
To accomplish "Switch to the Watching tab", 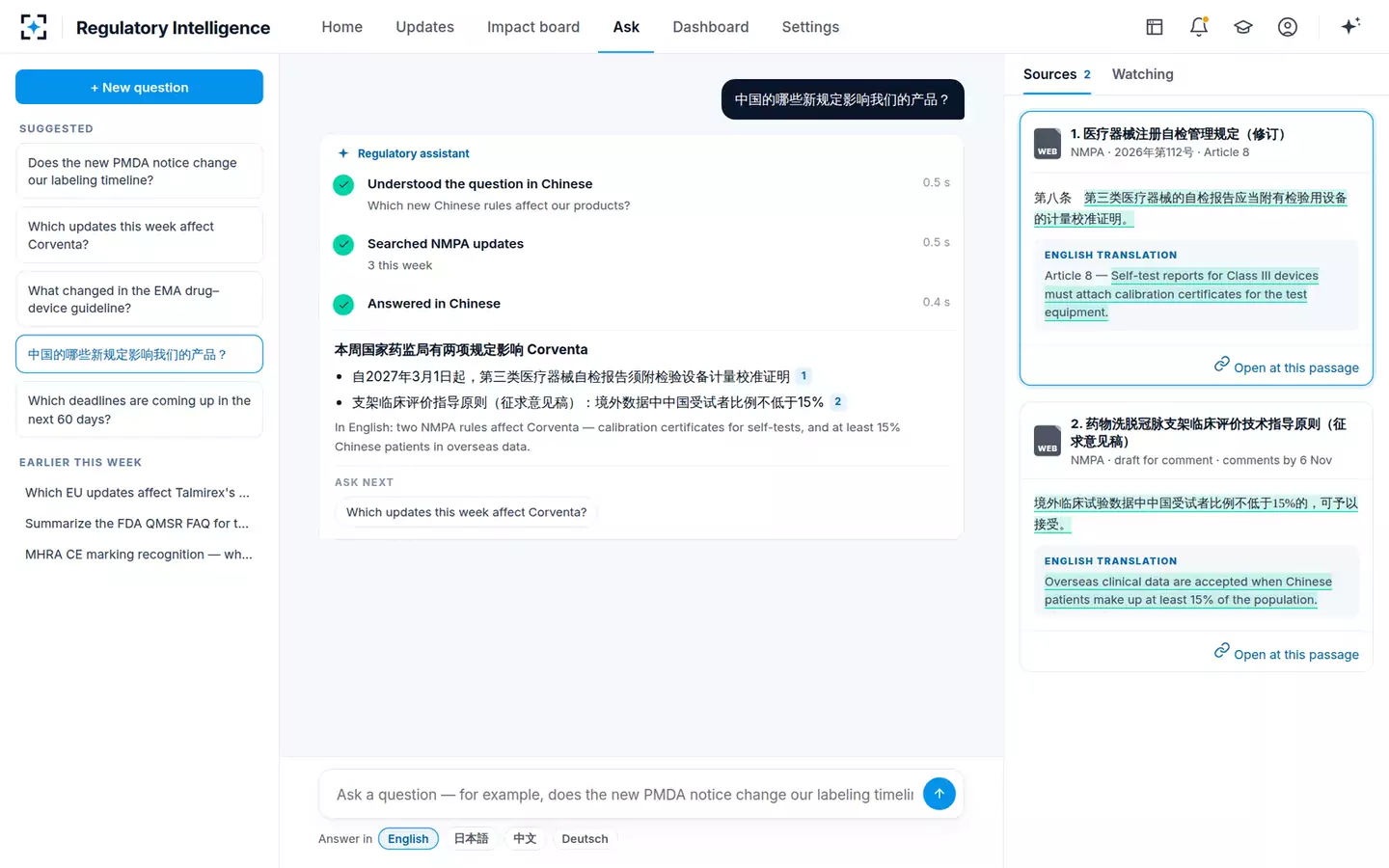I will [1142, 74].
